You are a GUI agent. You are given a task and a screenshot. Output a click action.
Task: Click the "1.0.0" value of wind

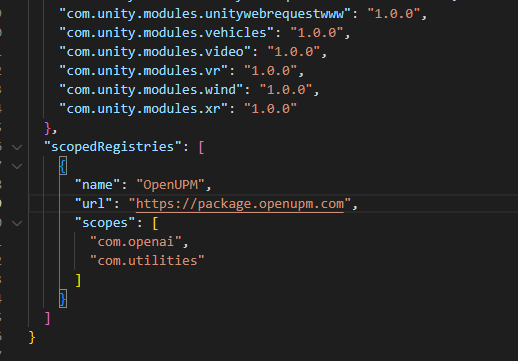coord(286,90)
